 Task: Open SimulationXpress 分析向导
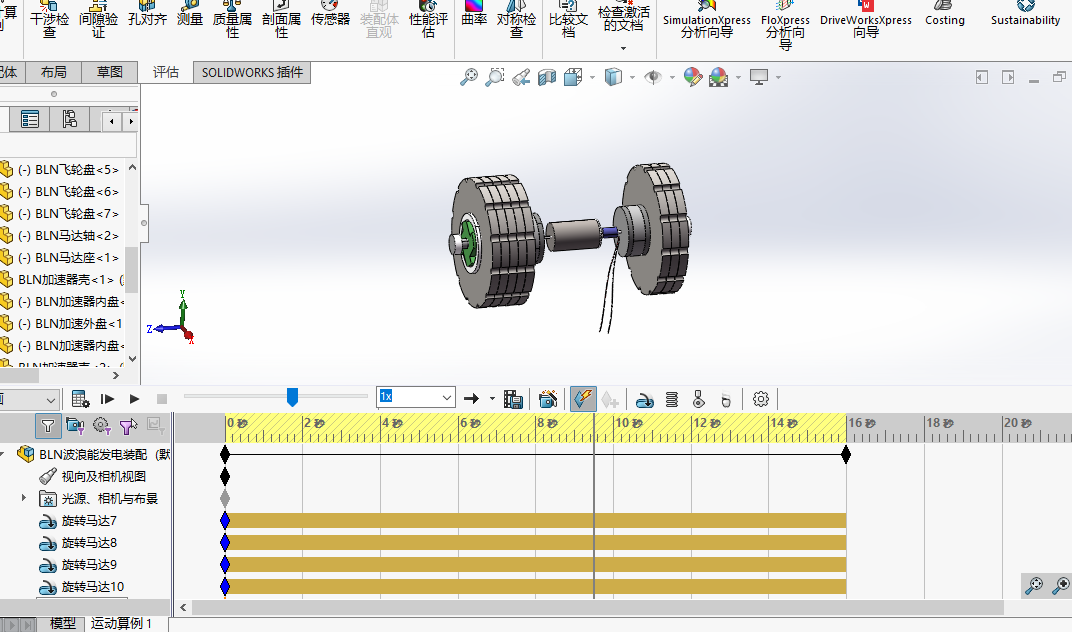[706, 21]
